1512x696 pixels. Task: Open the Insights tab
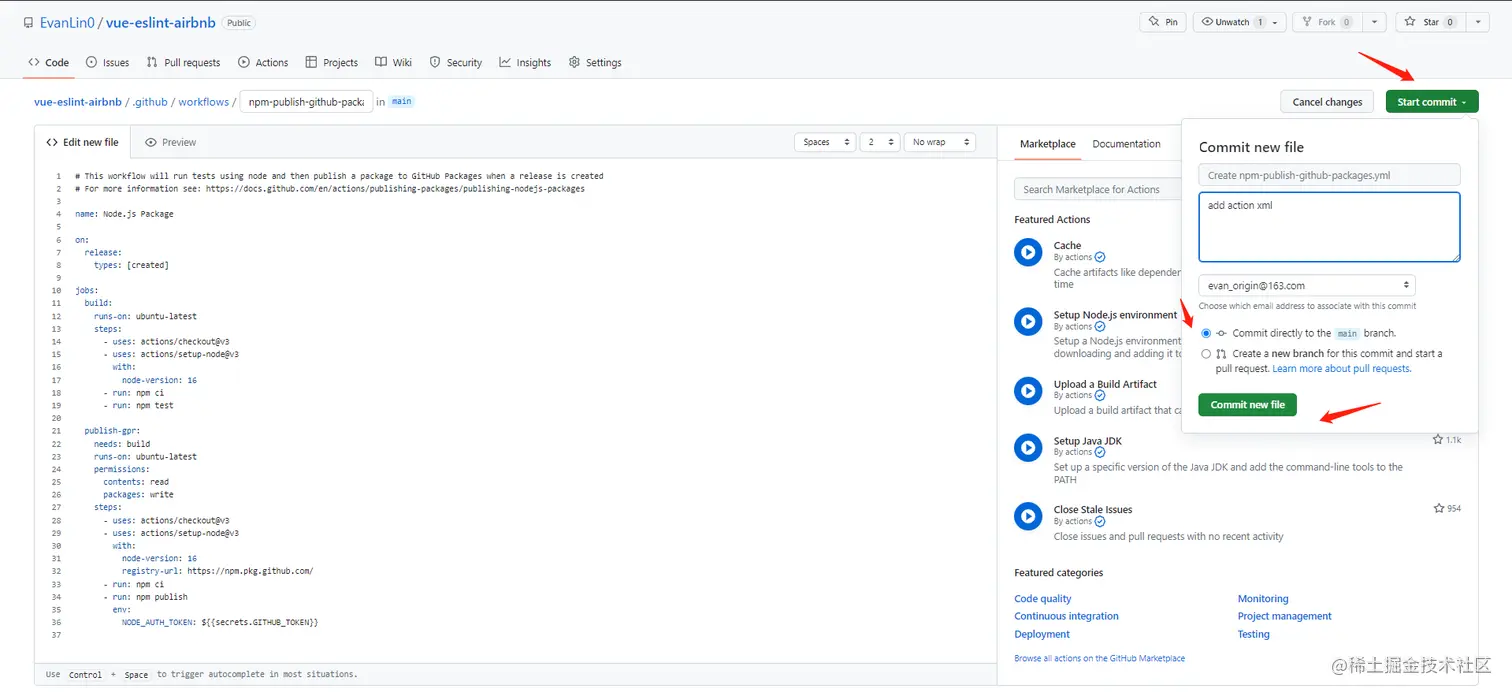tap(525, 62)
